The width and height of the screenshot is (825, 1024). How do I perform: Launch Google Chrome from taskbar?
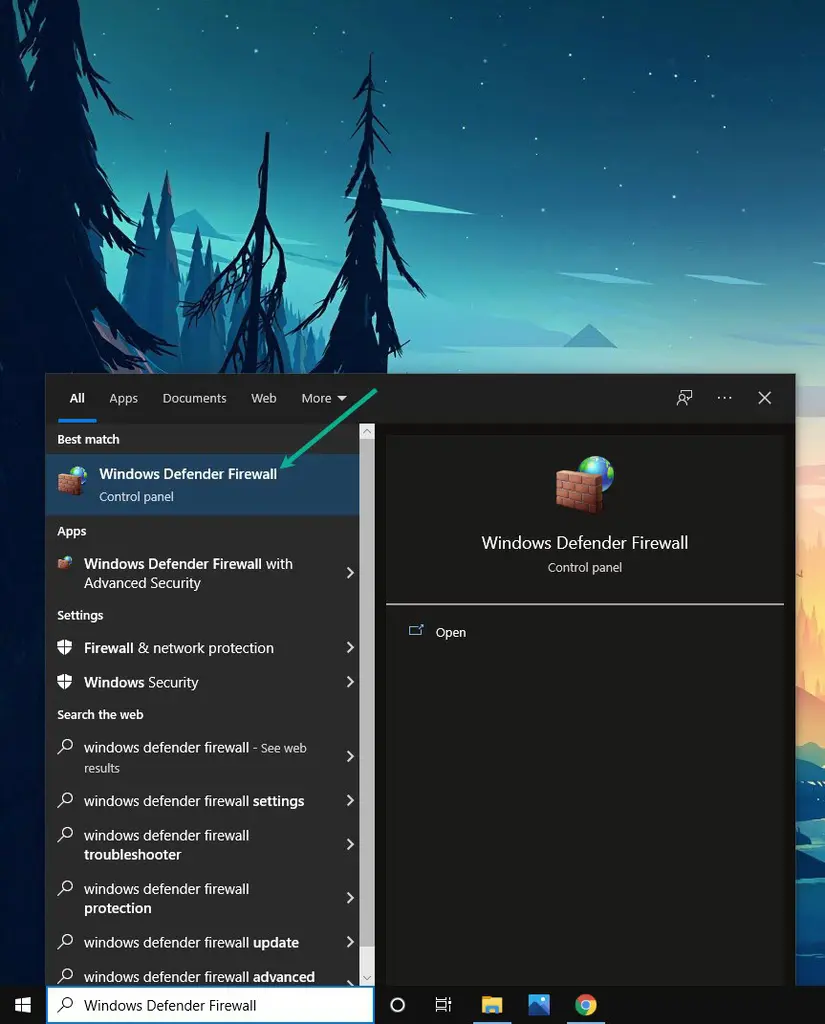[x=586, y=1005]
